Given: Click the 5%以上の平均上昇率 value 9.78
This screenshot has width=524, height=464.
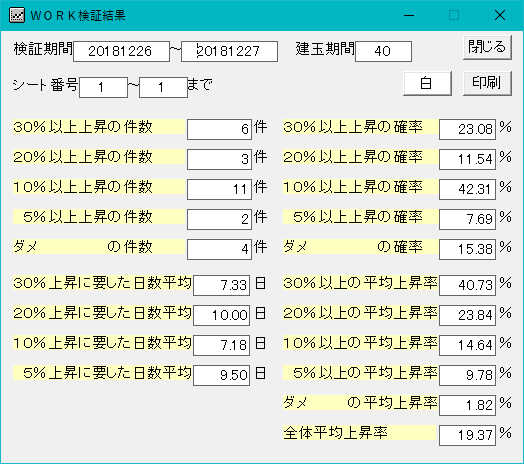Looking at the screenshot, I should (x=467, y=375).
